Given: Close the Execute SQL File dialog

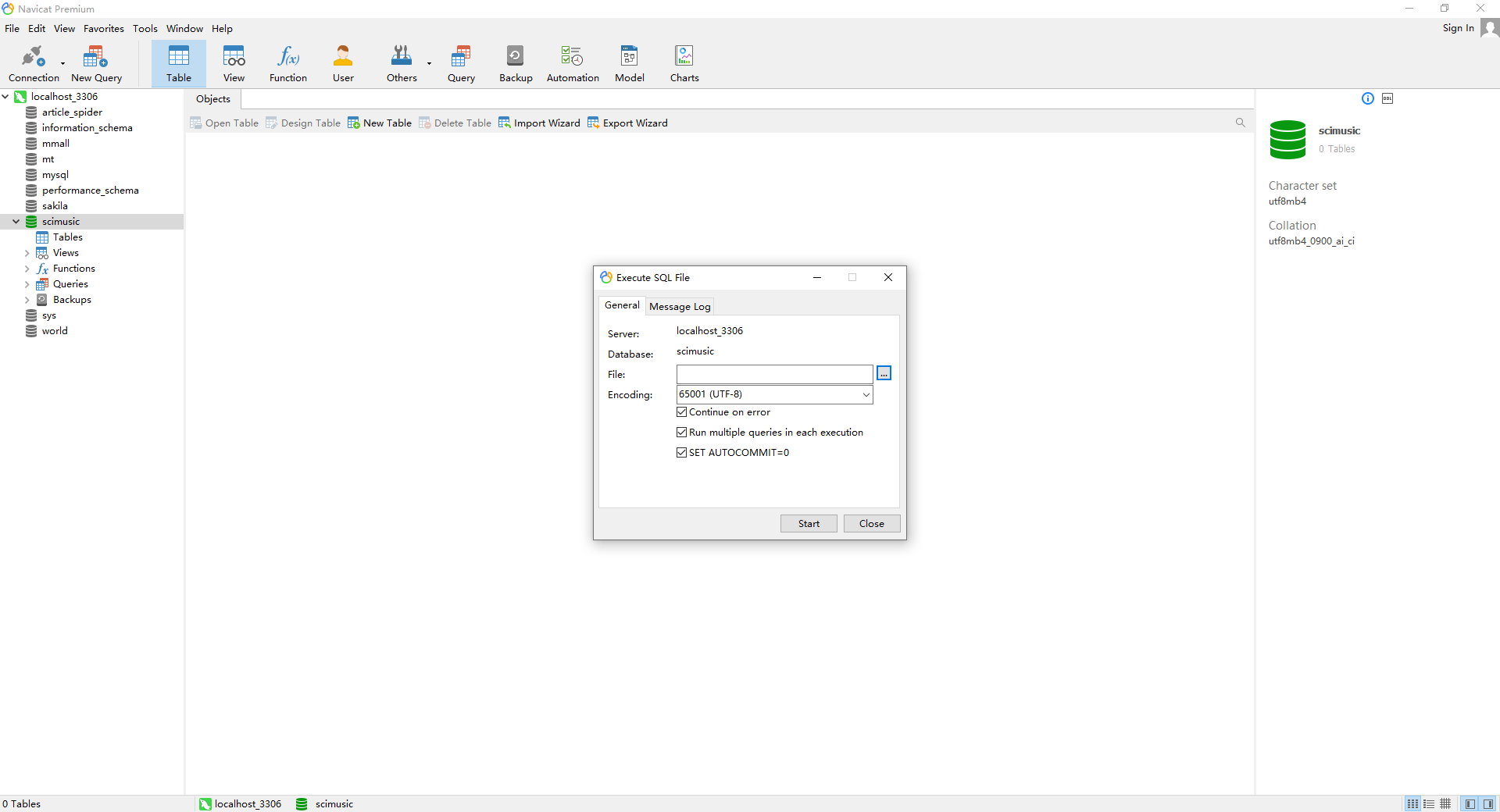Looking at the screenshot, I should [888, 277].
